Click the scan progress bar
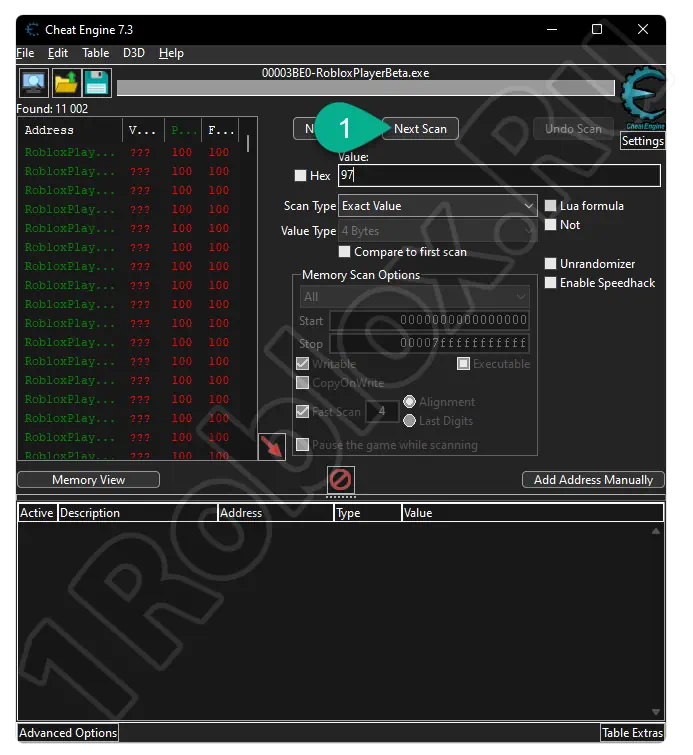Viewport: 693px width, 755px height. coord(366,88)
